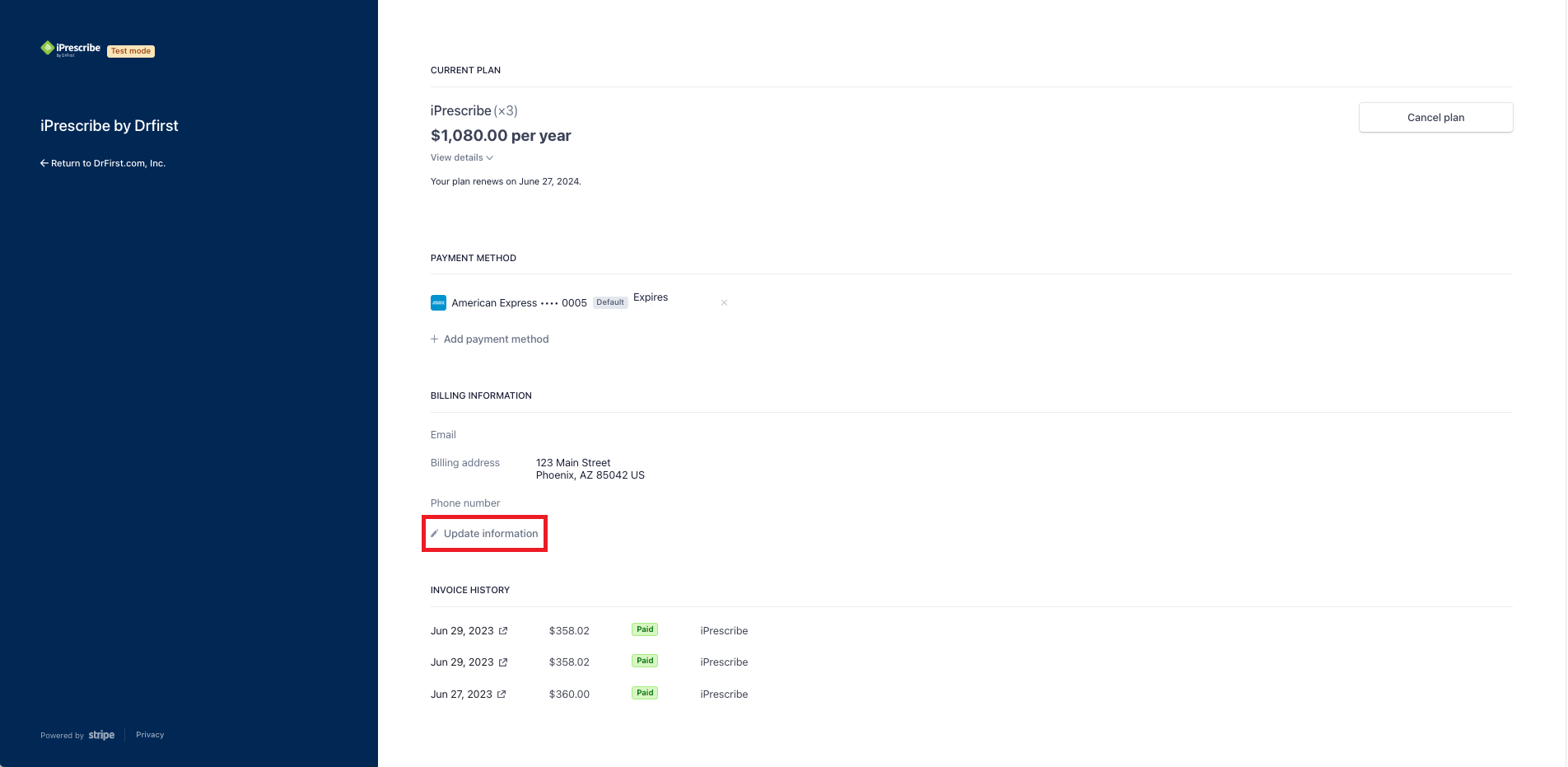Open the second Jun 29, 2023 invoice link icon

tap(503, 662)
